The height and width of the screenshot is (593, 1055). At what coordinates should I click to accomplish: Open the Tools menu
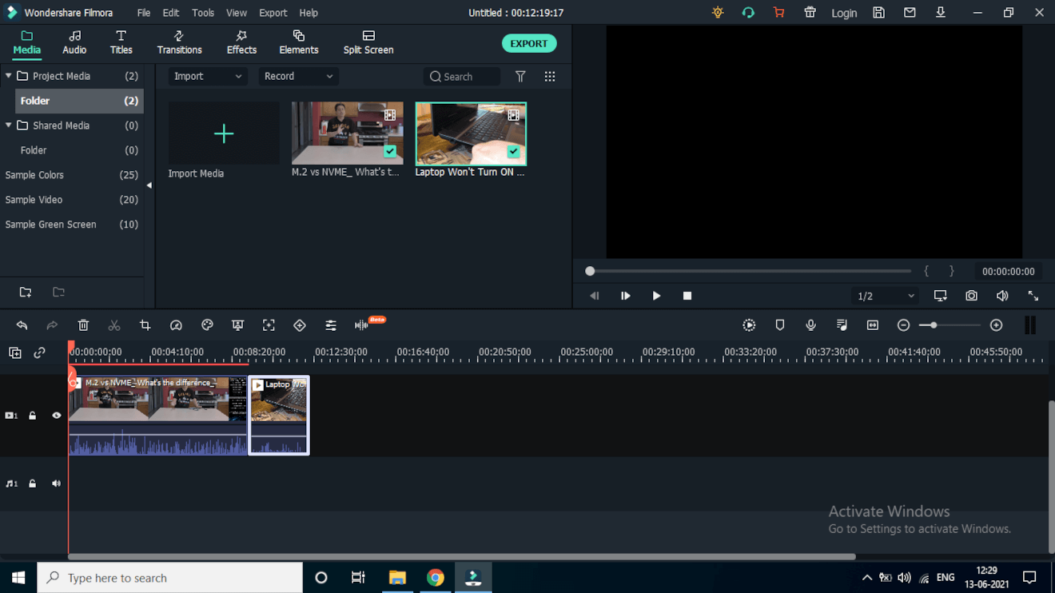click(203, 13)
